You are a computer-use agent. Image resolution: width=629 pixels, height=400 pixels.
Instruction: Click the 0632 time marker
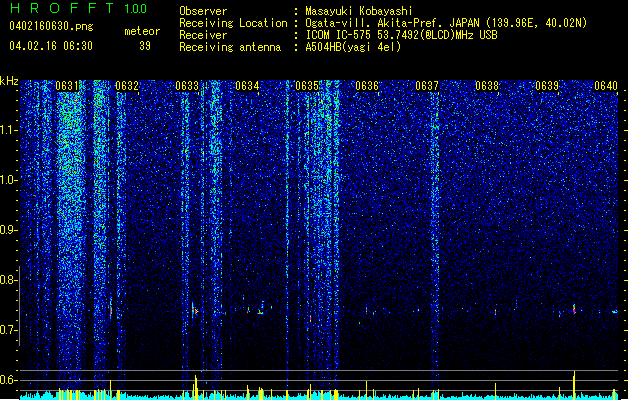click(127, 86)
